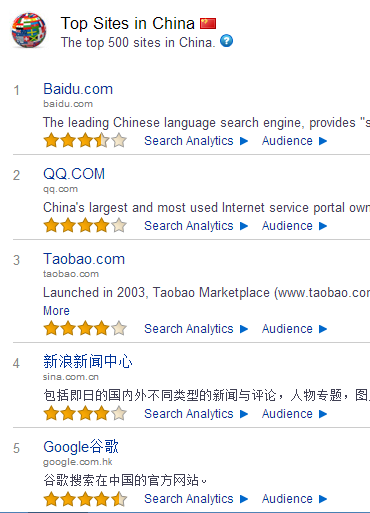Viewport: 370px width, 513px height.
Task: Click the blue help question mark icon
Action: tap(226, 41)
